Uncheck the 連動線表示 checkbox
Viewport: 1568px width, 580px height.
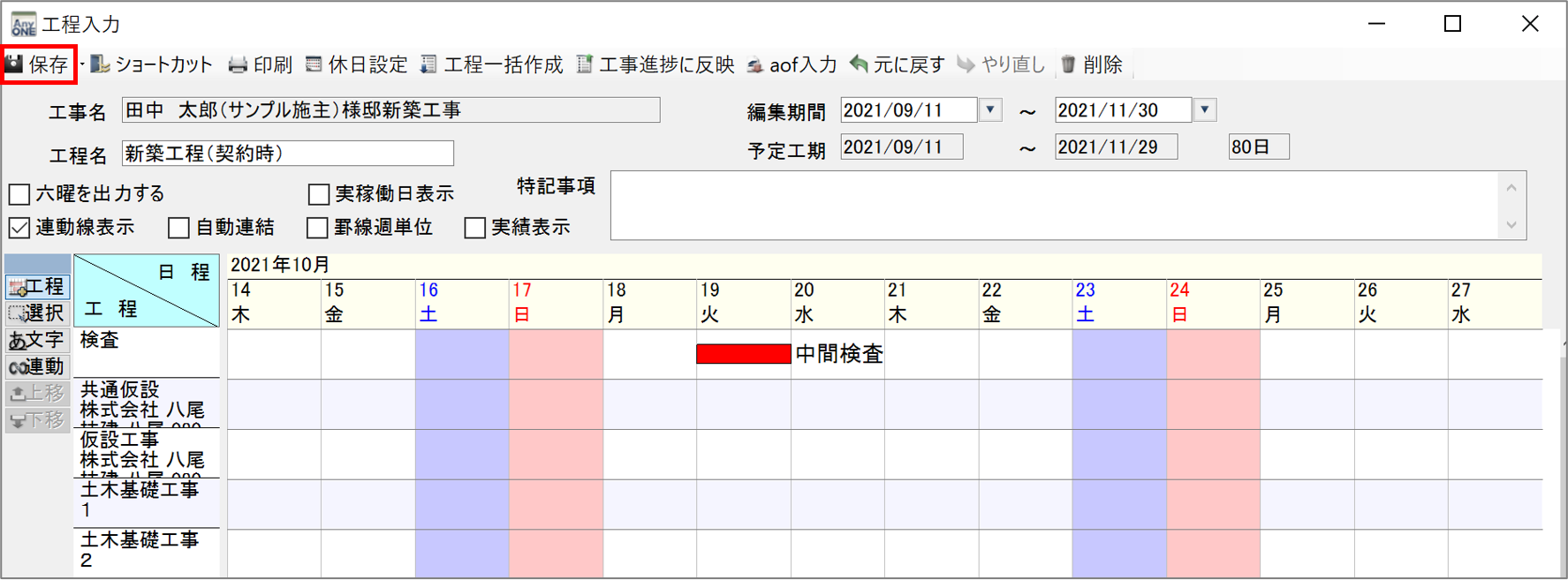pyautogui.click(x=19, y=228)
